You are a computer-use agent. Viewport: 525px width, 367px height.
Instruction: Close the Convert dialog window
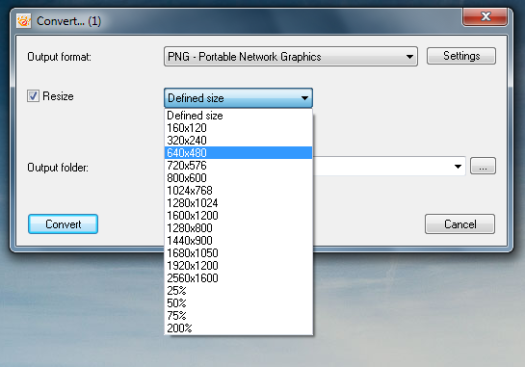click(485, 16)
